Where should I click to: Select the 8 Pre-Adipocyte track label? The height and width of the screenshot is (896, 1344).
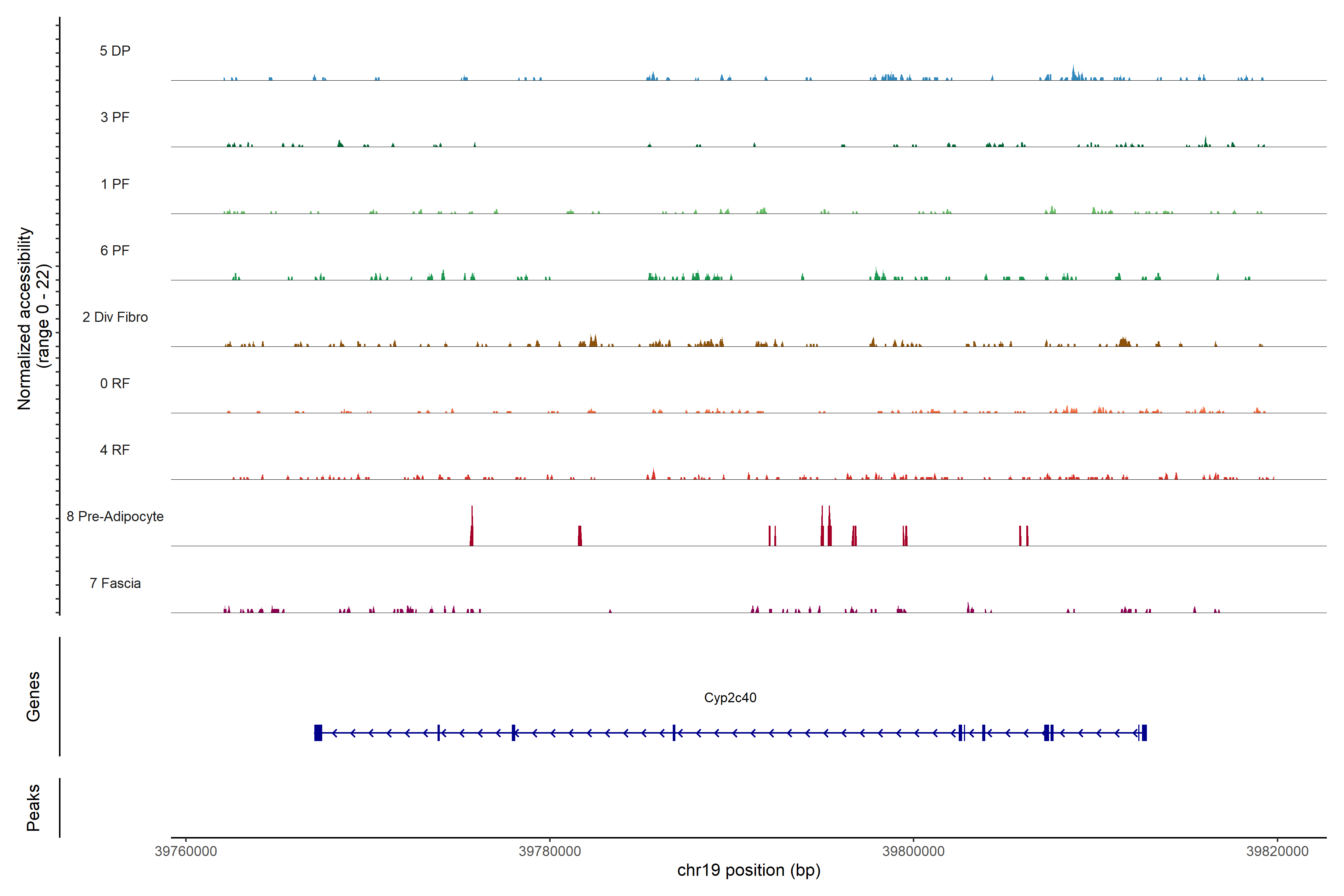(115, 517)
